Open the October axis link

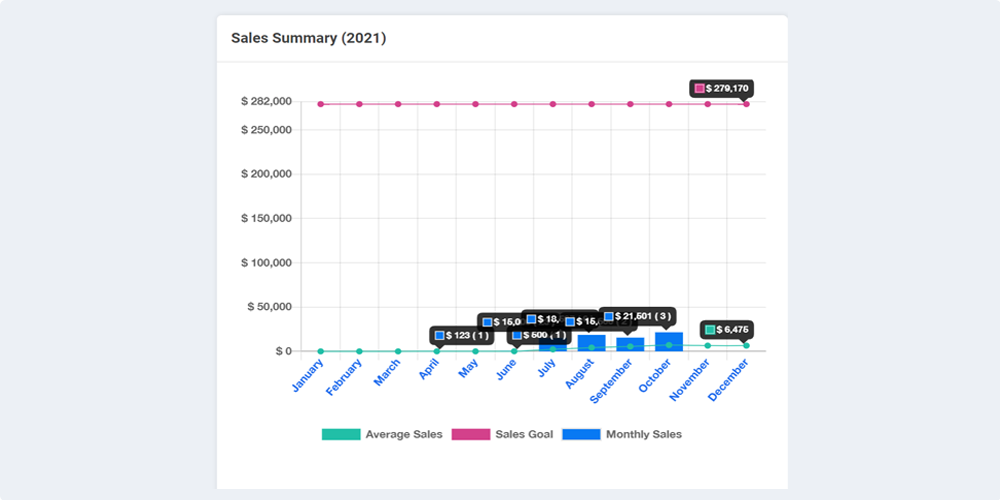(656, 376)
